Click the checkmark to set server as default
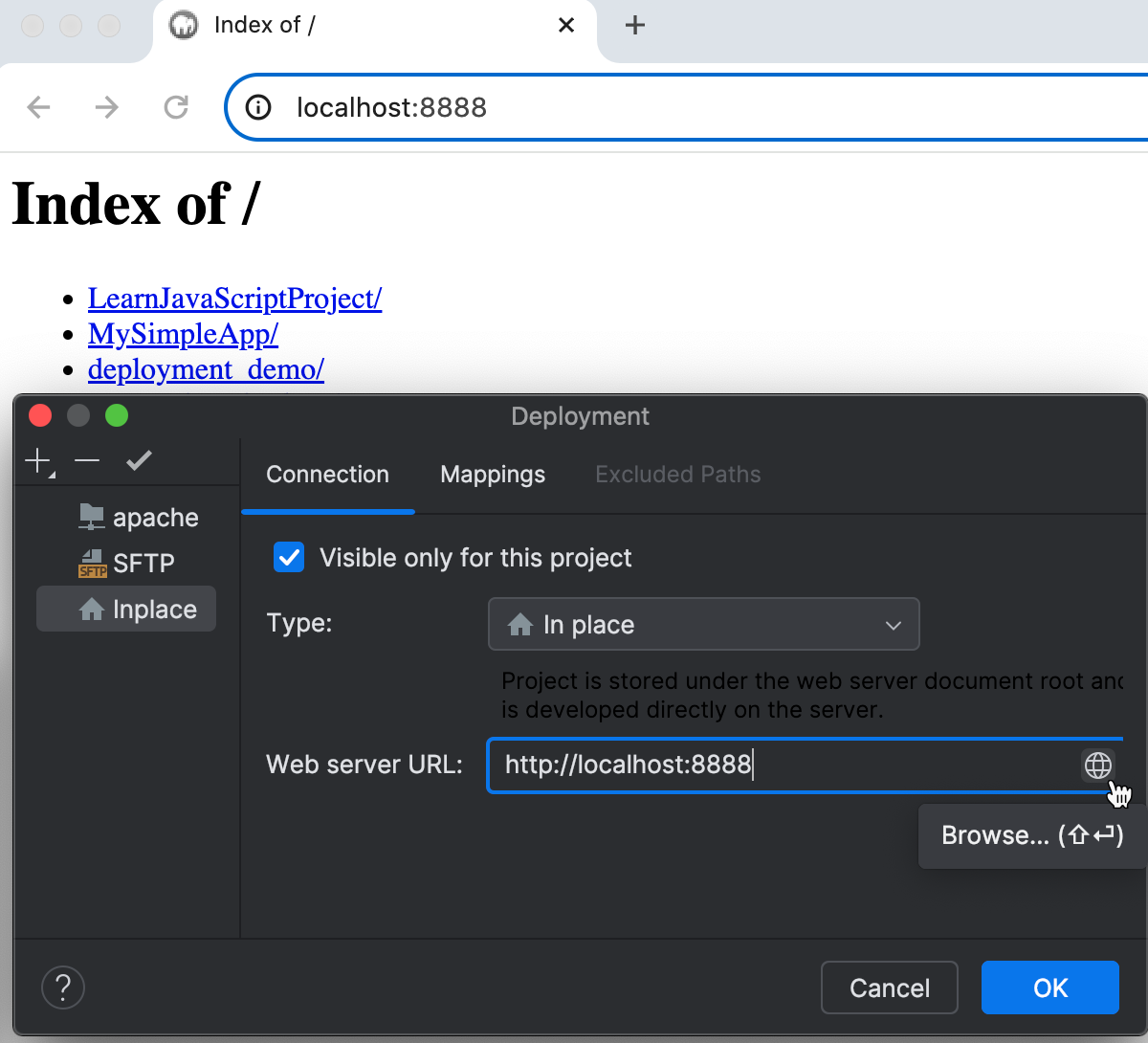1148x1043 pixels. pyautogui.click(x=139, y=460)
